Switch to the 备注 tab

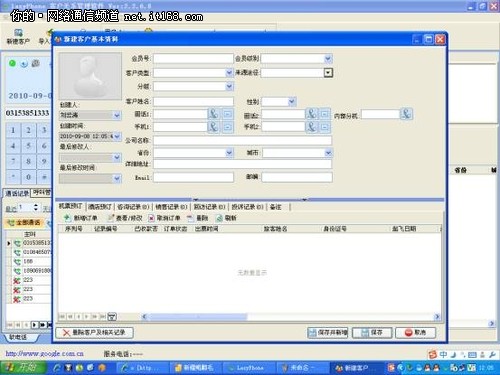276,207
